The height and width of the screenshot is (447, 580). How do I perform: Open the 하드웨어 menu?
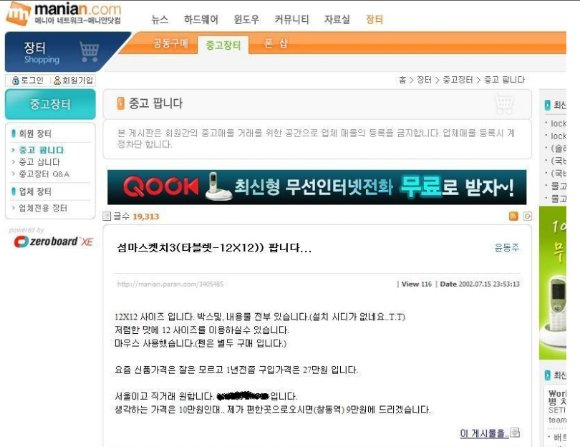tap(201, 19)
